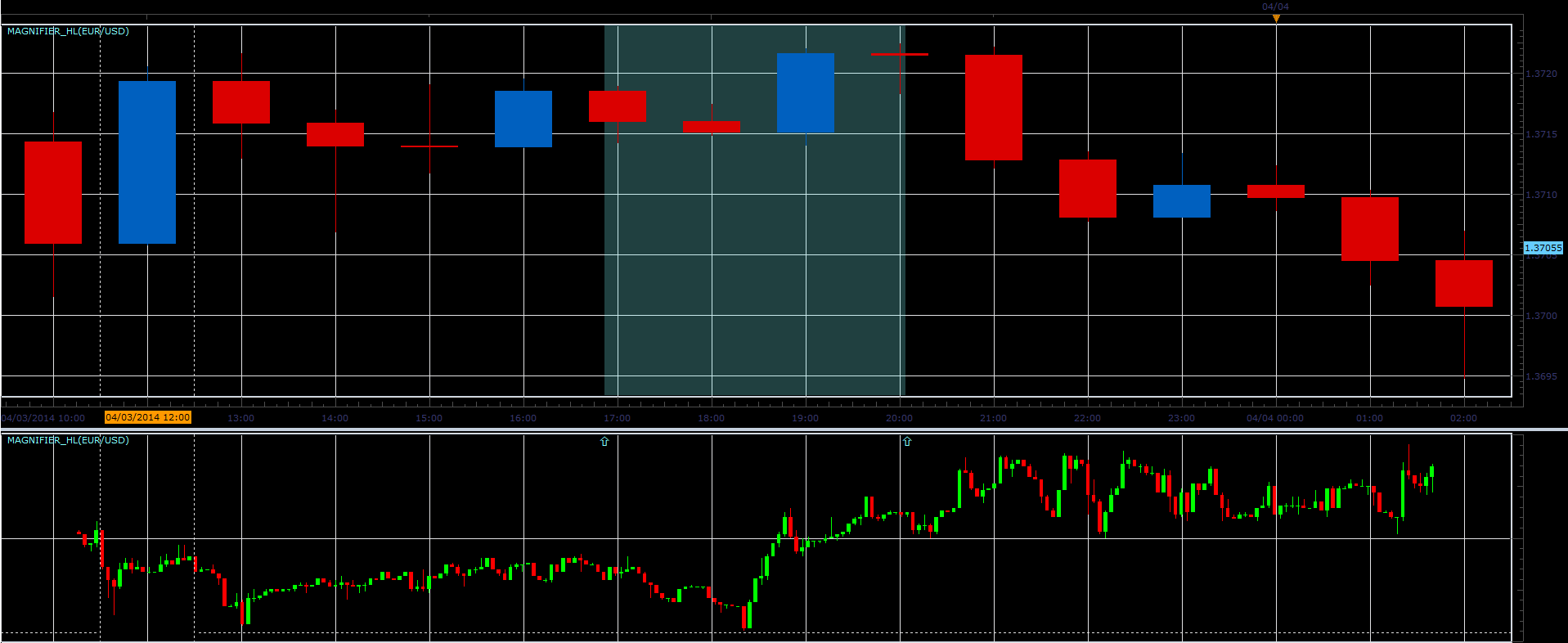
Task: Click the 17:00 time axis label
Action: click(x=618, y=418)
